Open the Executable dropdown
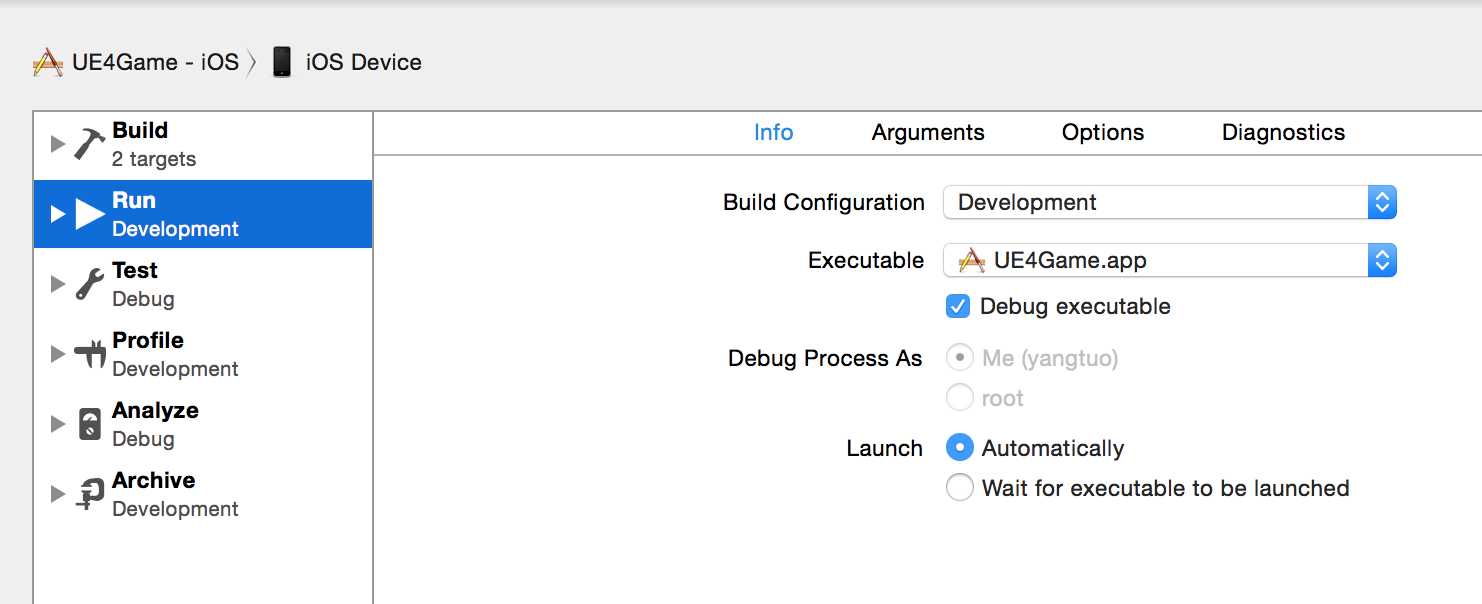Image resolution: width=1482 pixels, height=604 pixels. [1169, 261]
